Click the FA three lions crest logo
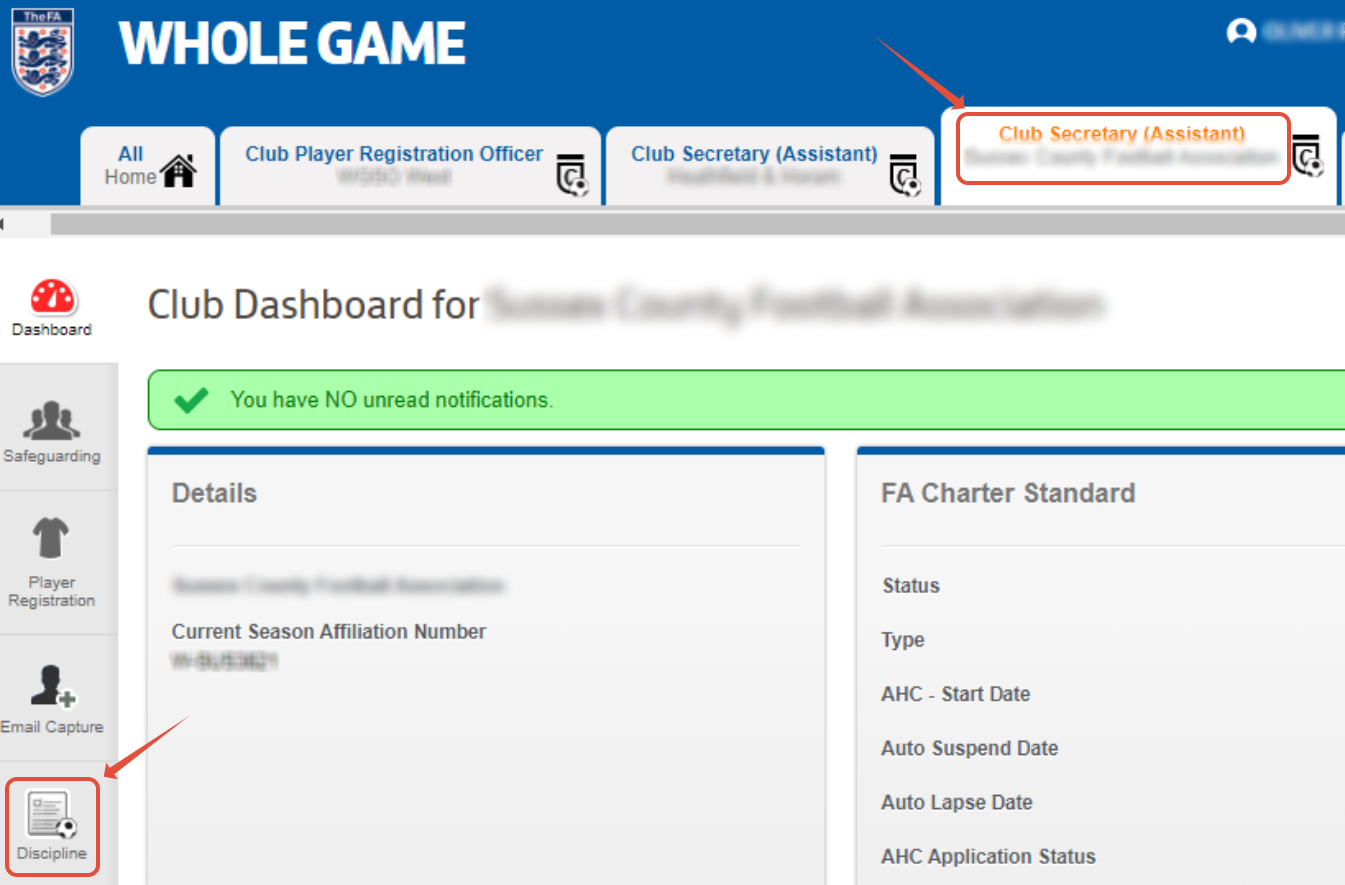 coord(43,50)
